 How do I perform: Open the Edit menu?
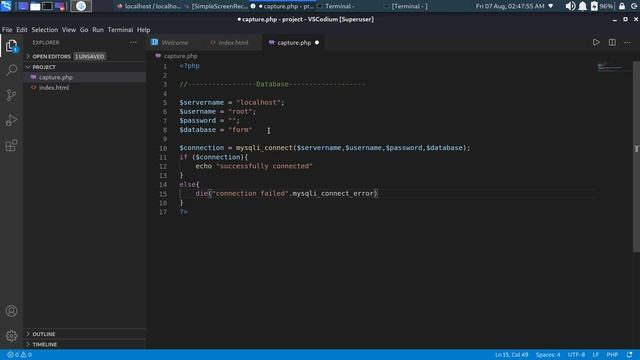[x=22, y=30]
